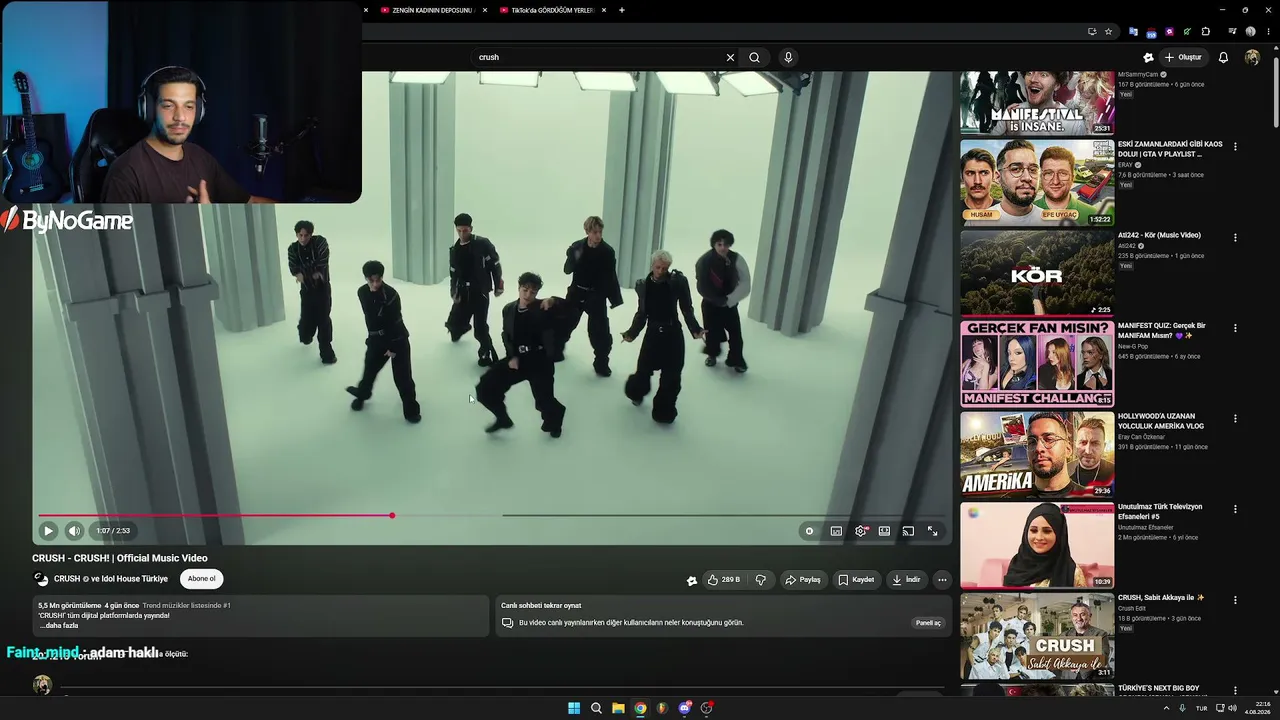Expand description with ...daha fazla
The image size is (1280, 720).
[x=59, y=626]
